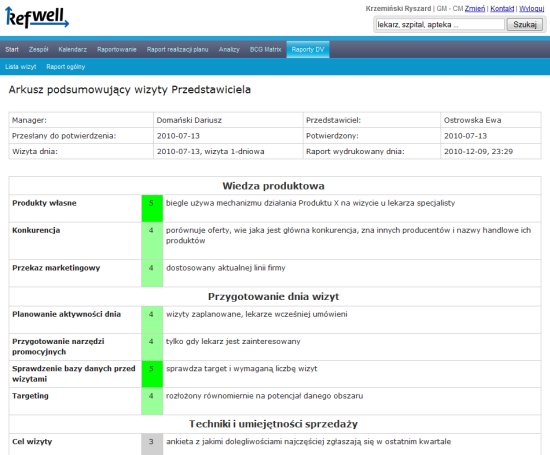Open BCG Matrix page
Screen dimensions: 550x455
pos(266,49)
